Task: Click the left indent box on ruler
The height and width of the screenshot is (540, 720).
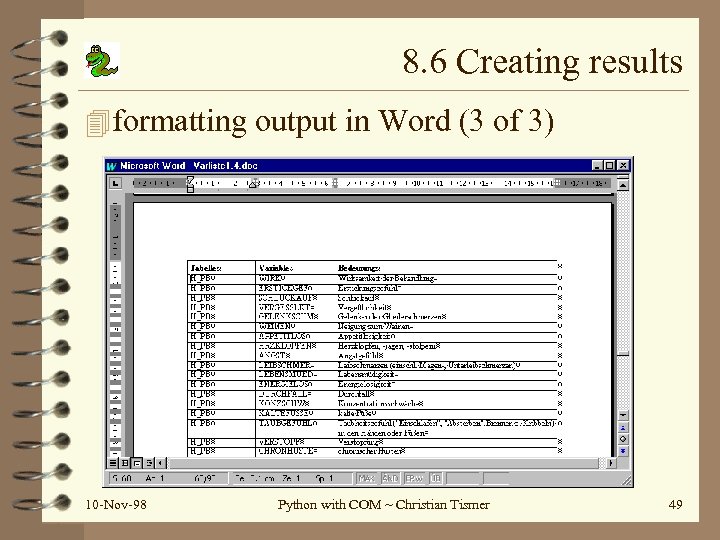Action: (190, 189)
